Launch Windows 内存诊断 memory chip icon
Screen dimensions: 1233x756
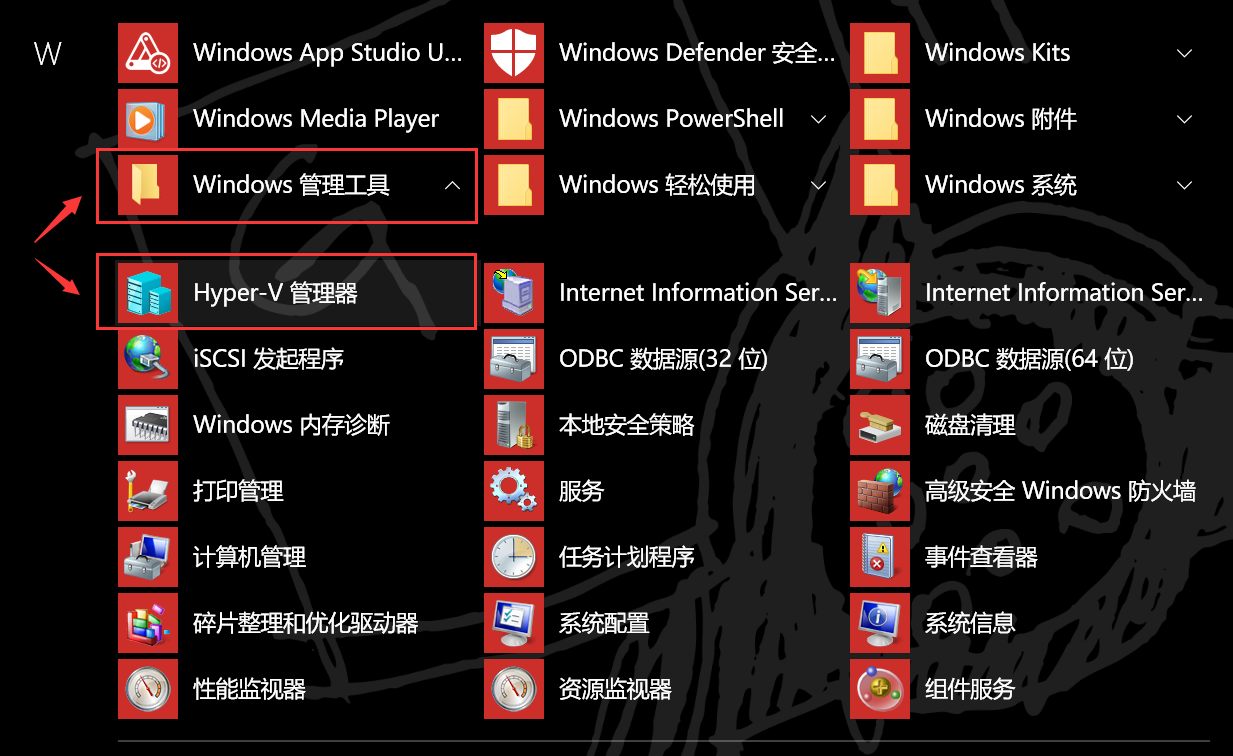148,424
